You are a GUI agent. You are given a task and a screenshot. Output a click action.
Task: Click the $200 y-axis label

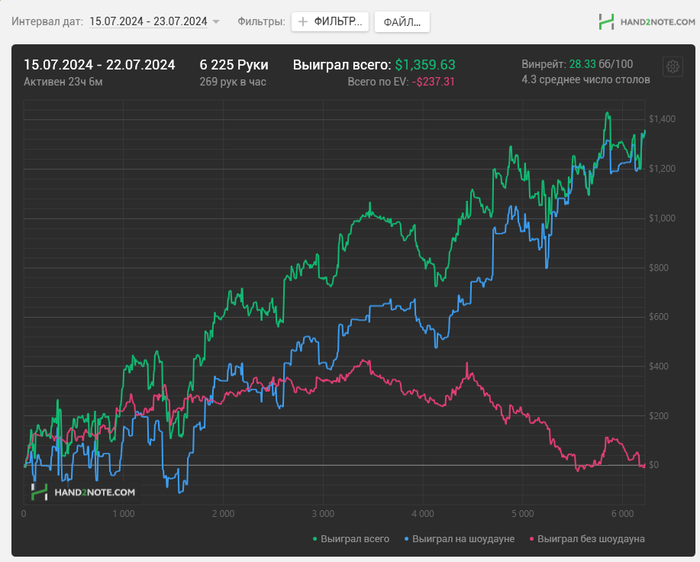coord(659,416)
